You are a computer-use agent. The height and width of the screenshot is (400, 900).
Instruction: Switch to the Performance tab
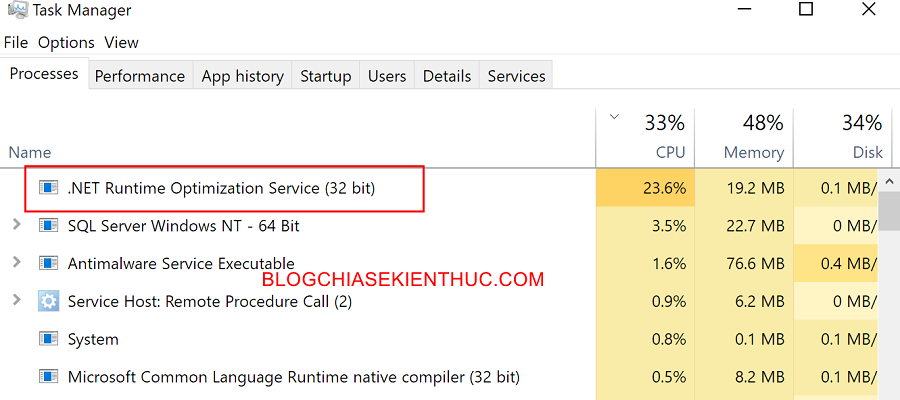[x=139, y=76]
